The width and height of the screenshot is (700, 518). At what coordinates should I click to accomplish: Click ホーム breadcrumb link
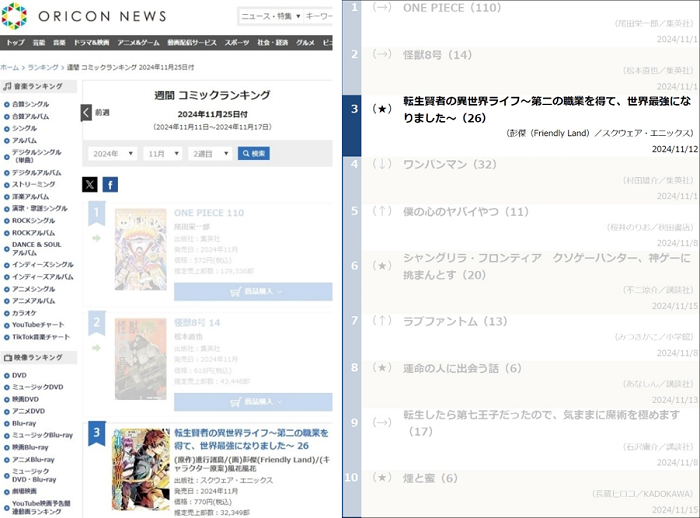click(x=9, y=67)
